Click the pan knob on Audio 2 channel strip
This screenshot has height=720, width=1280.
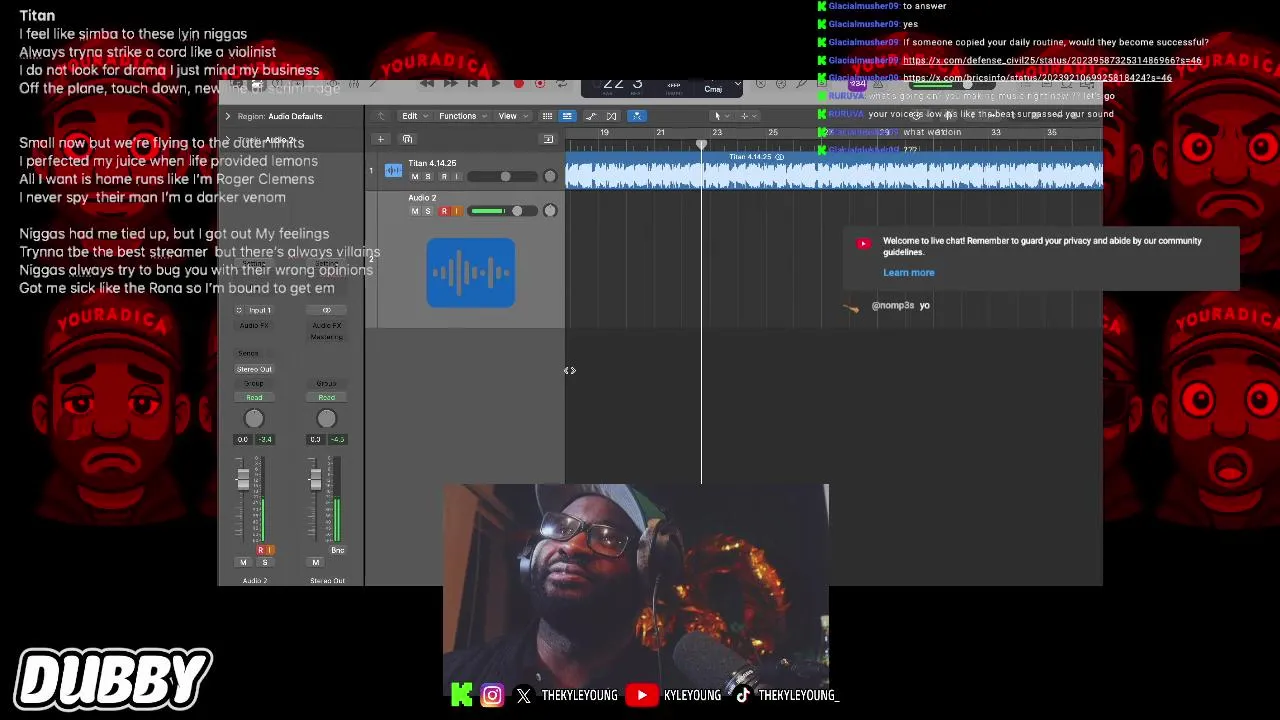254,419
